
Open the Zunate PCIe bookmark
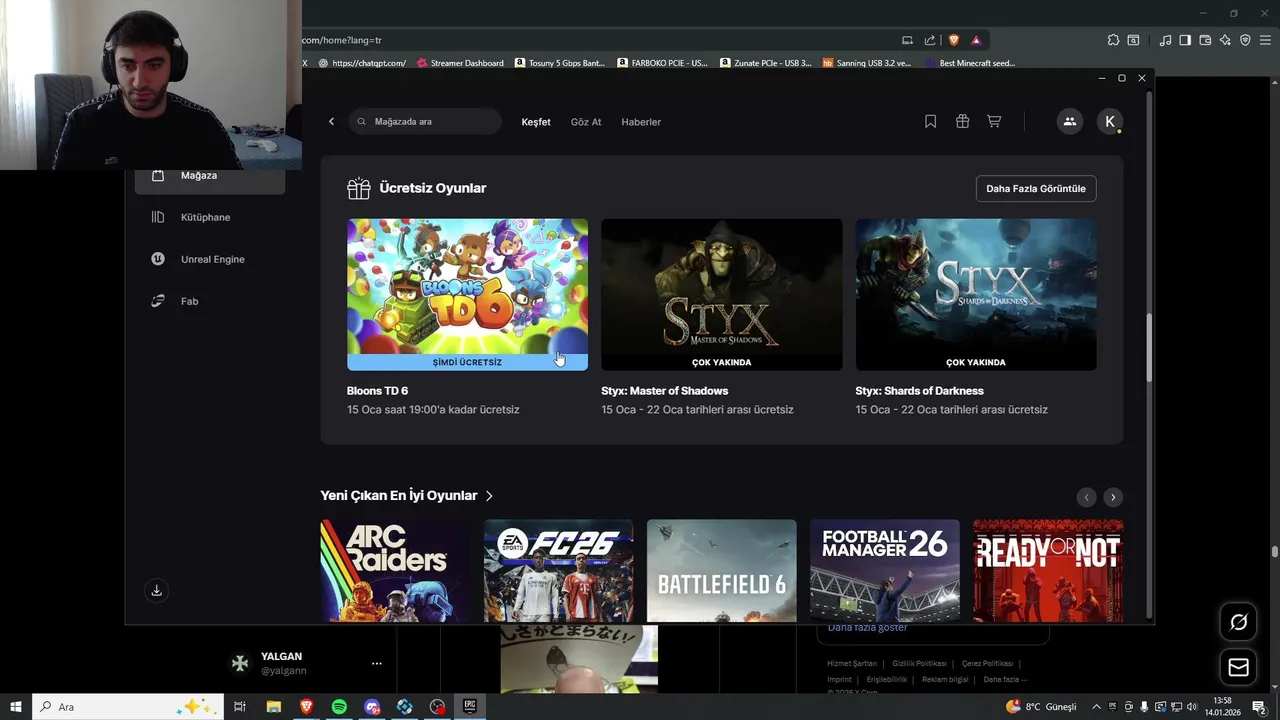click(765, 63)
